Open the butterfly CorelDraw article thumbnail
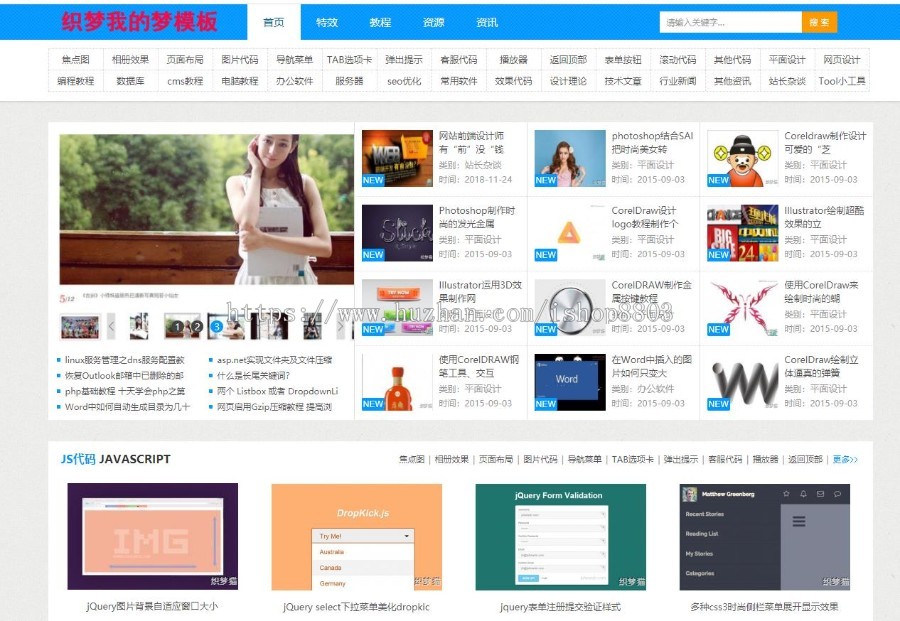This screenshot has height=621, width=900. (x=743, y=307)
